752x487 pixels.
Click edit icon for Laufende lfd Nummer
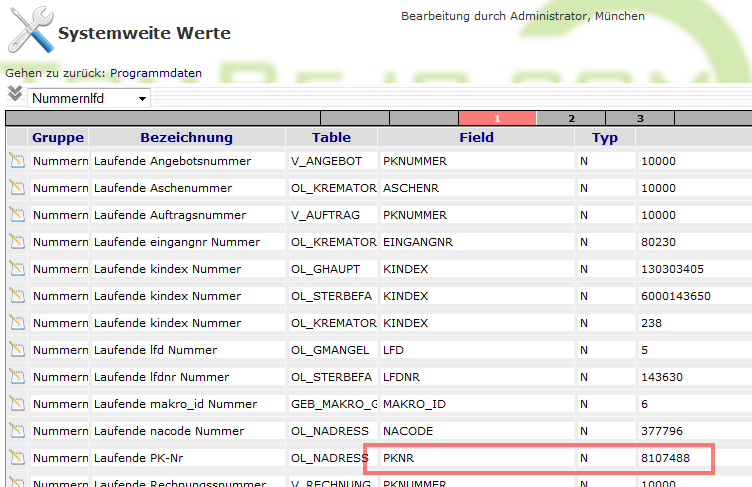(17, 350)
